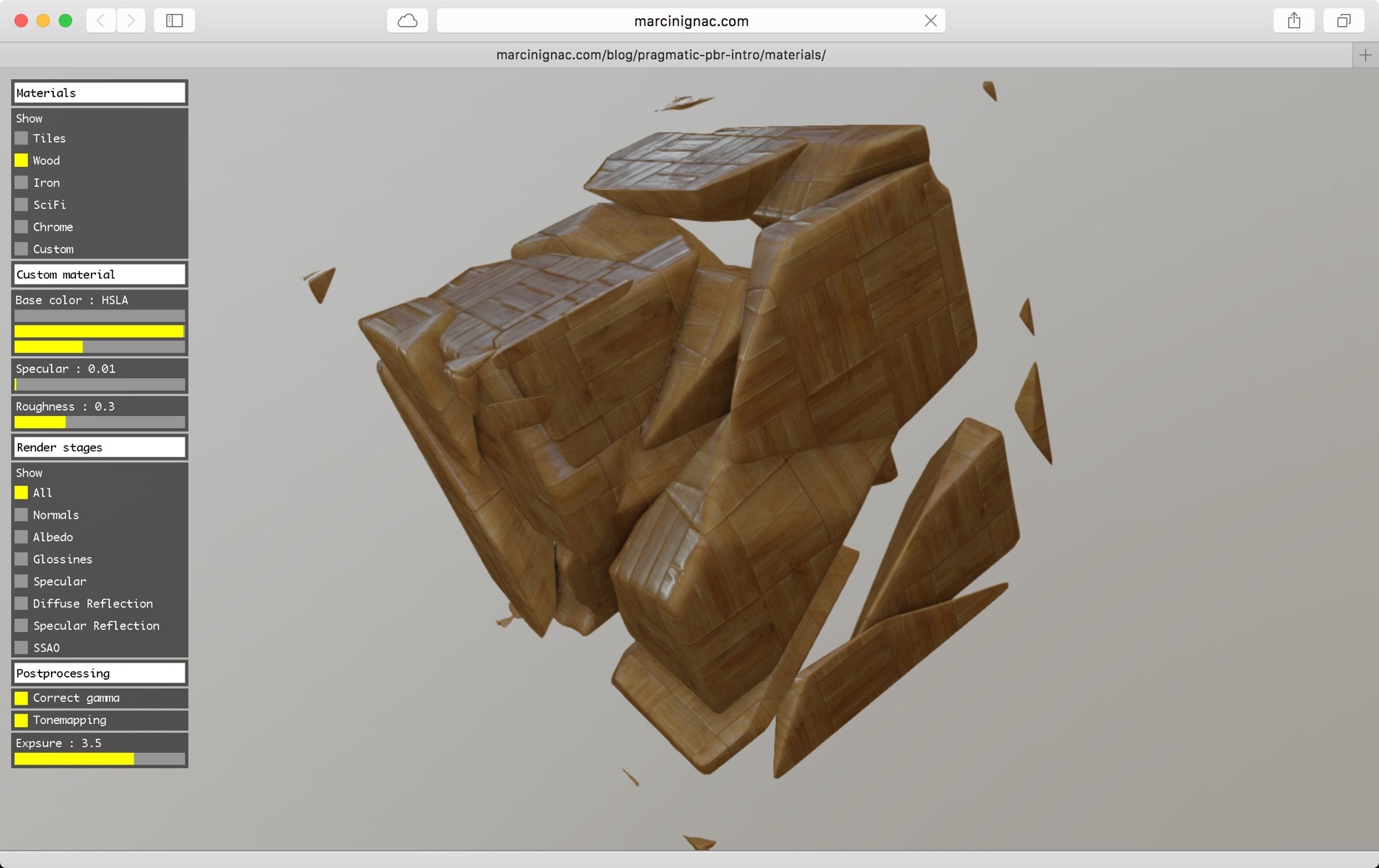The width and height of the screenshot is (1379, 868).
Task: Click the marcinignac.com address field
Action: pyautogui.click(x=691, y=21)
